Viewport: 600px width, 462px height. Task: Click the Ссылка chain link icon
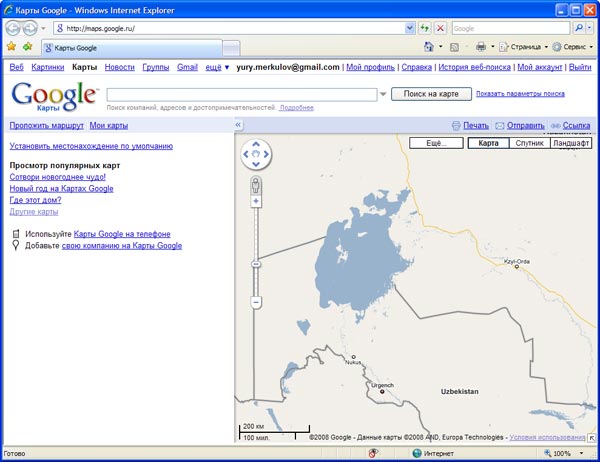(x=555, y=126)
